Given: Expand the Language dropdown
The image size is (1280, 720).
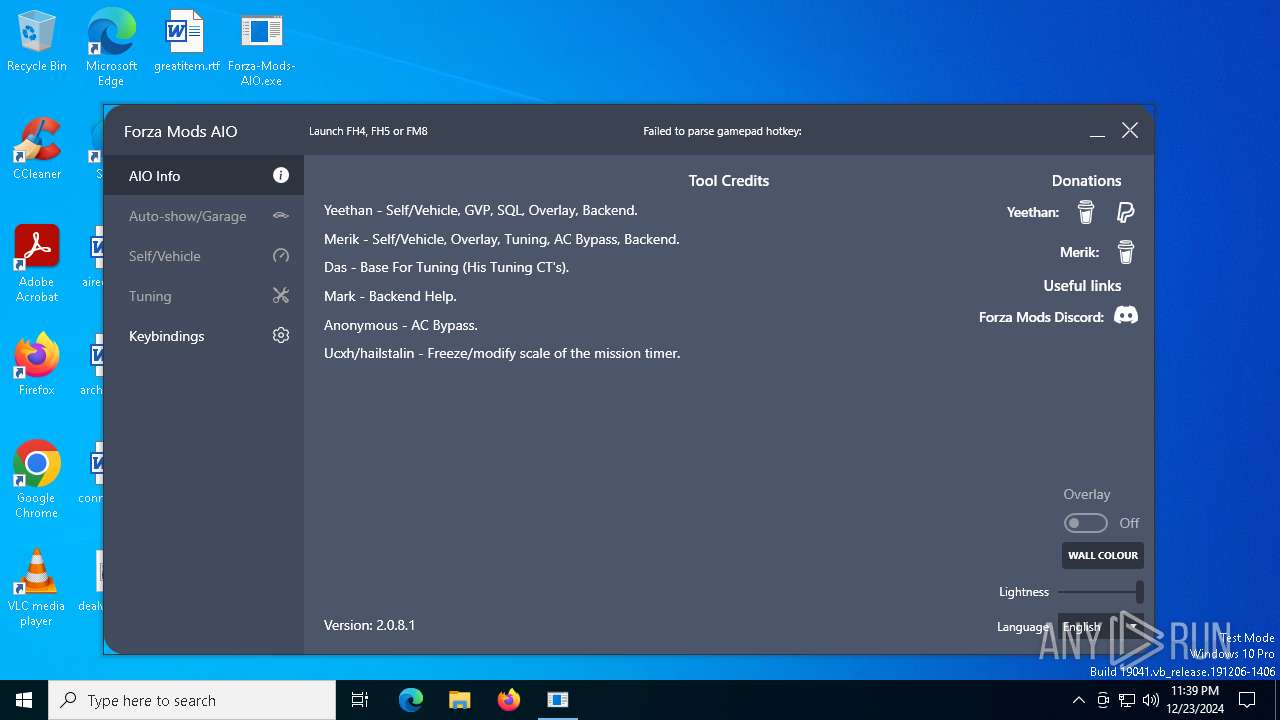Looking at the screenshot, I should pyautogui.click(x=1101, y=627).
